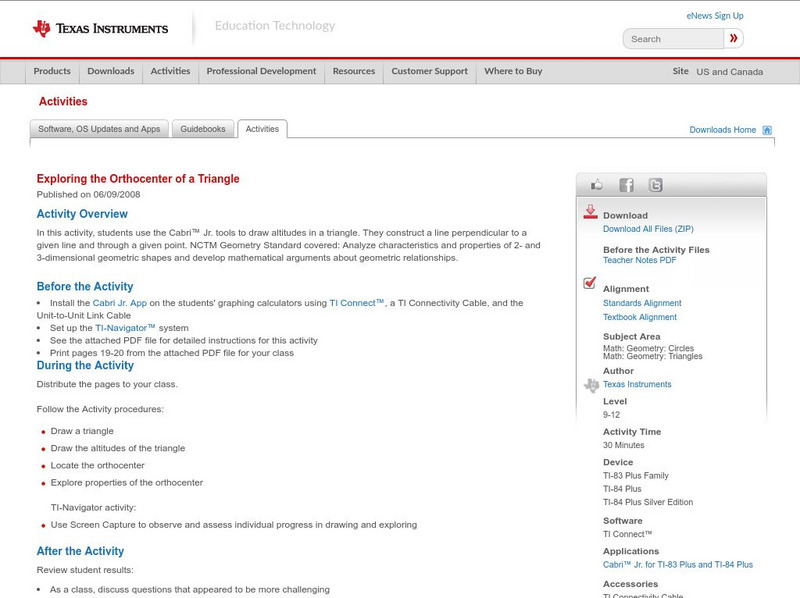The image size is (800, 598).
Task: Open the Downloads menu
Action: 111,71
